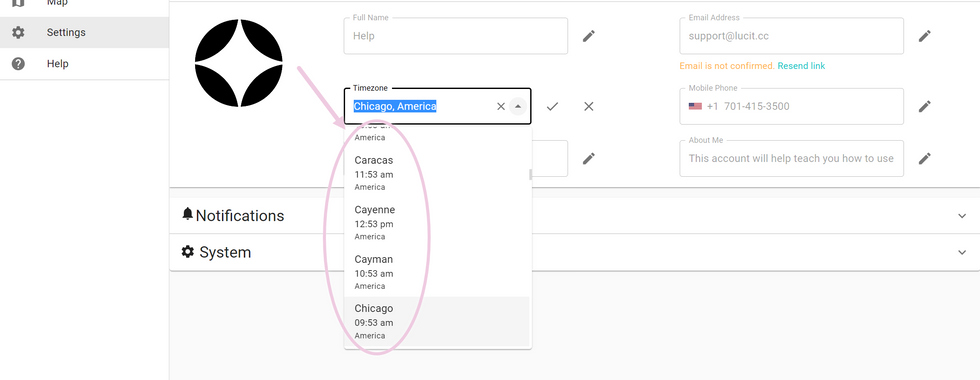Cancel timezone editing with X icon
The height and width of the screenshot is (380, 980).
pos(588,107)
